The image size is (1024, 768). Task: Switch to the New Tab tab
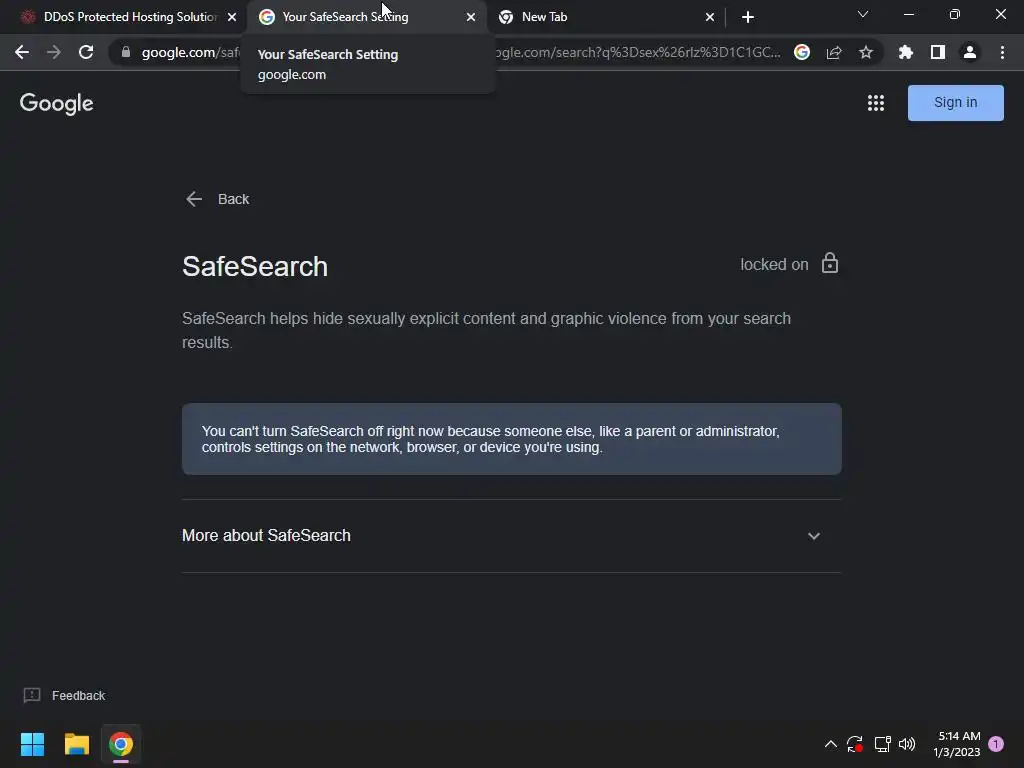point(606,17)
